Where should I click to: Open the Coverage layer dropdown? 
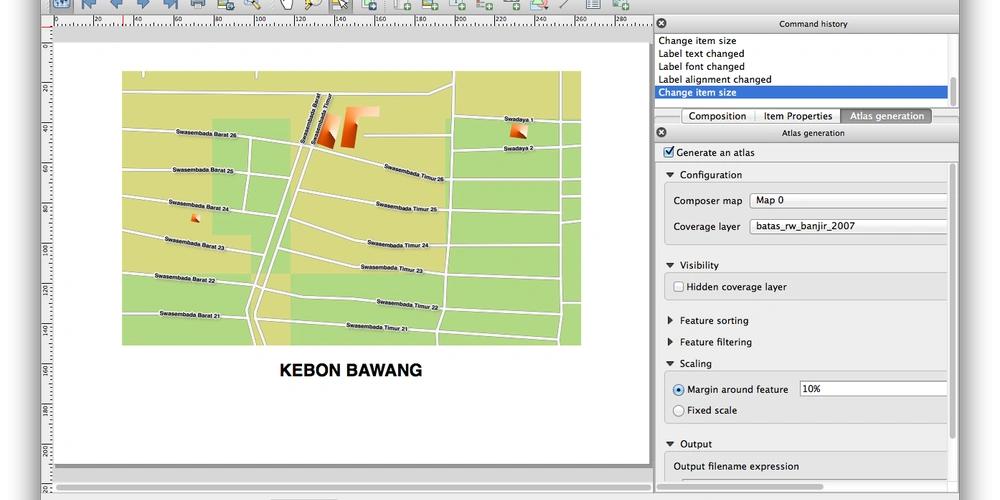(x=848, y=226)
